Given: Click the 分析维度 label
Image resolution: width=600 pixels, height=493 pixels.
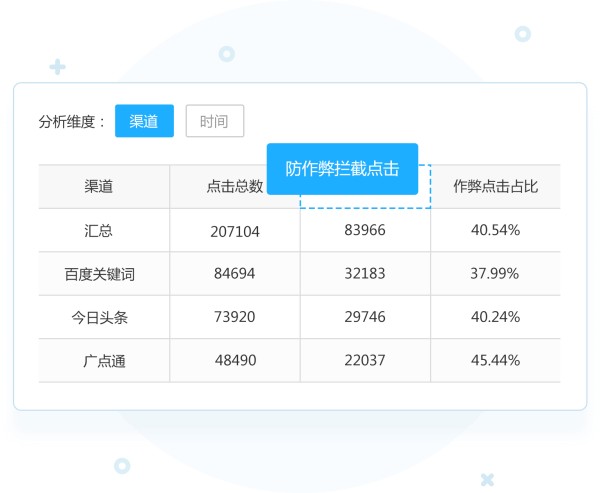Looking at the screenshot, I should coord(71,122).
